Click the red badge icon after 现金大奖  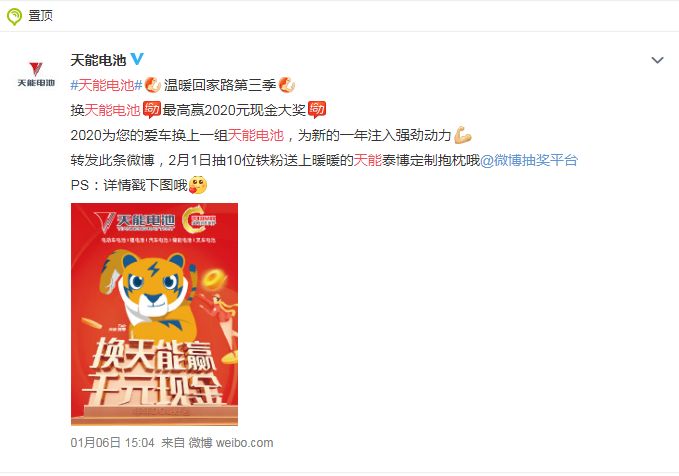317,109
